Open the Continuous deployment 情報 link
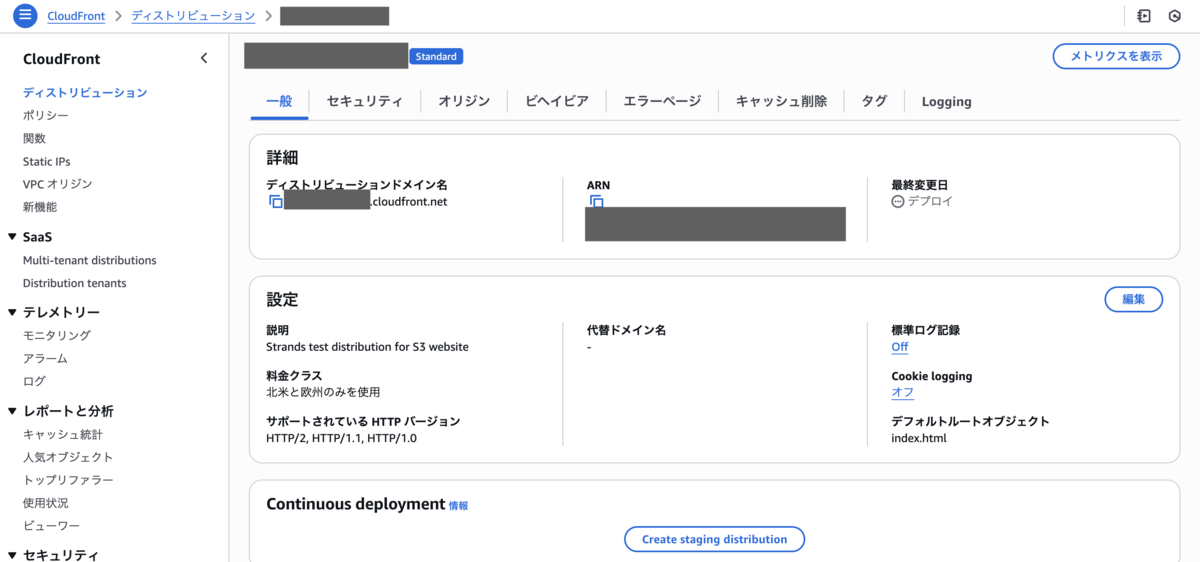Screen dimensions: 1200x562 tap(458, 506)
